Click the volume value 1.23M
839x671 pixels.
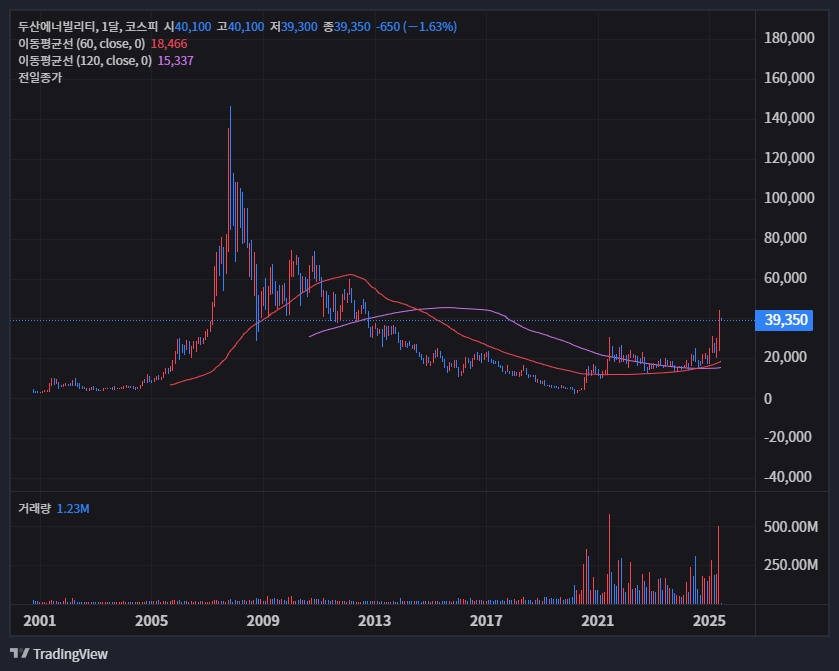[x=73, y=508]
